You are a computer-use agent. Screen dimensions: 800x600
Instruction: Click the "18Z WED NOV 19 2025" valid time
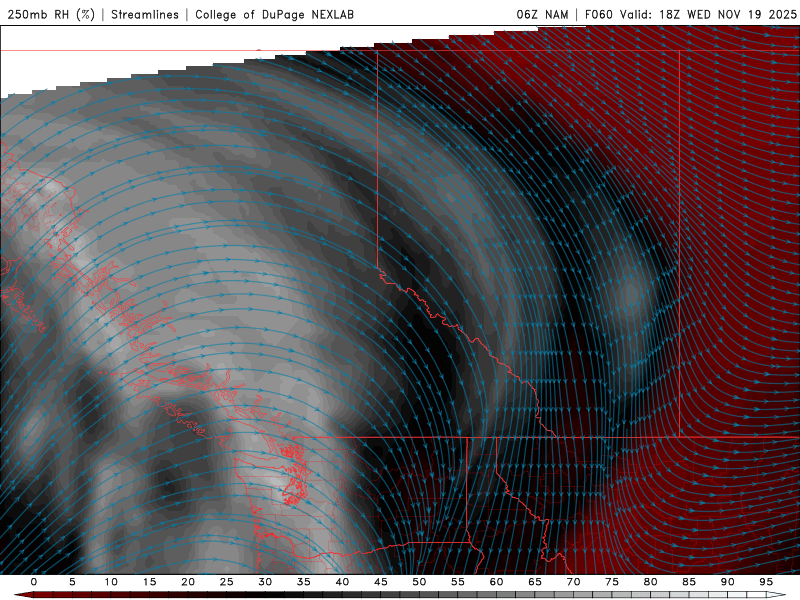pos(728,14)
